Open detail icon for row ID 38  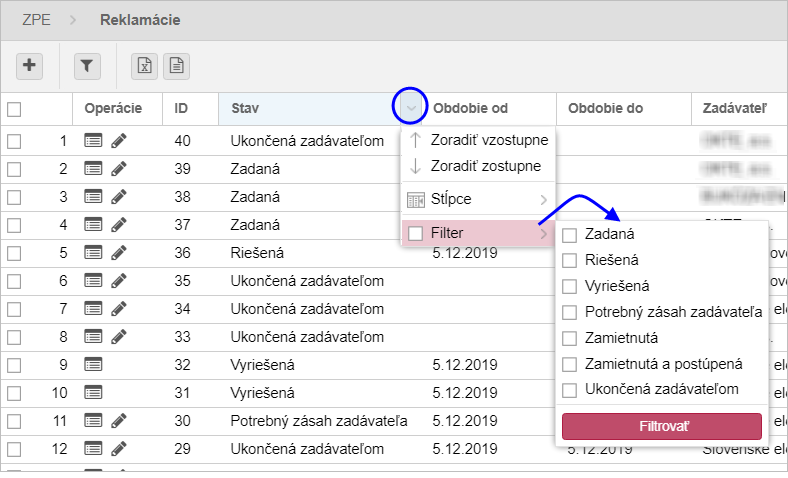pos(93,197)
